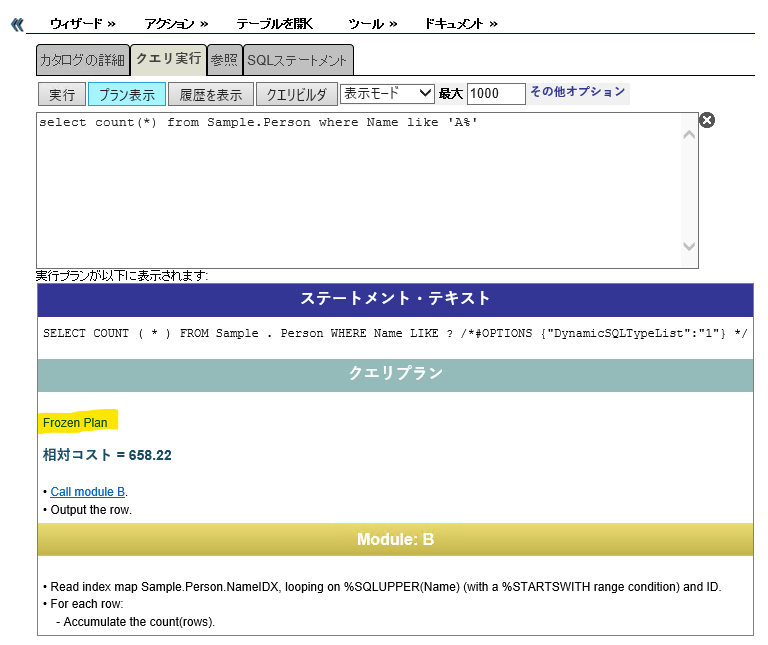Screen dimensions: 768x645
Task: Click the 最大 rows input field
Action: (495, 94)
